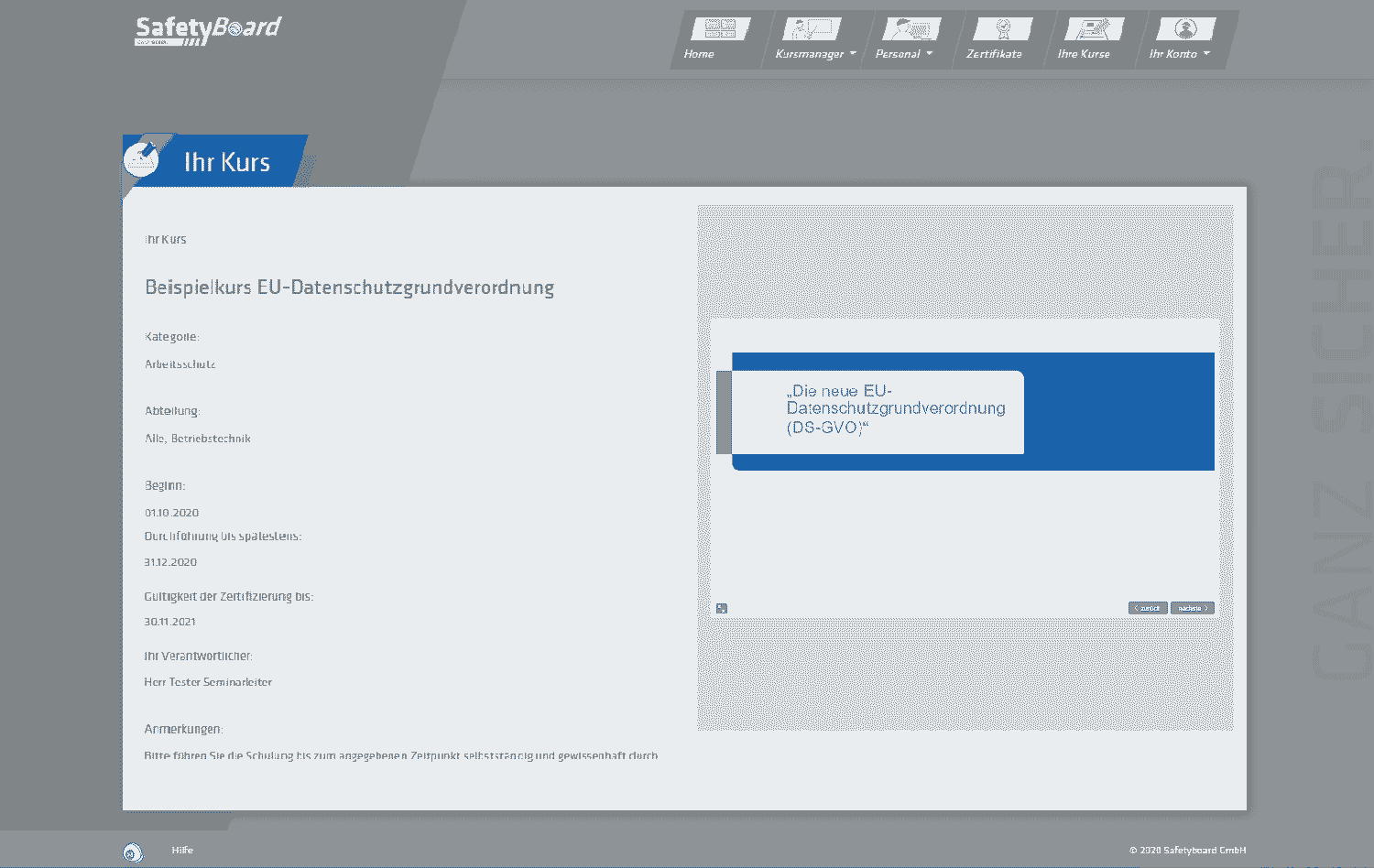Open the Hilfe link in footer
The image size is (1374, 868).
182,850
